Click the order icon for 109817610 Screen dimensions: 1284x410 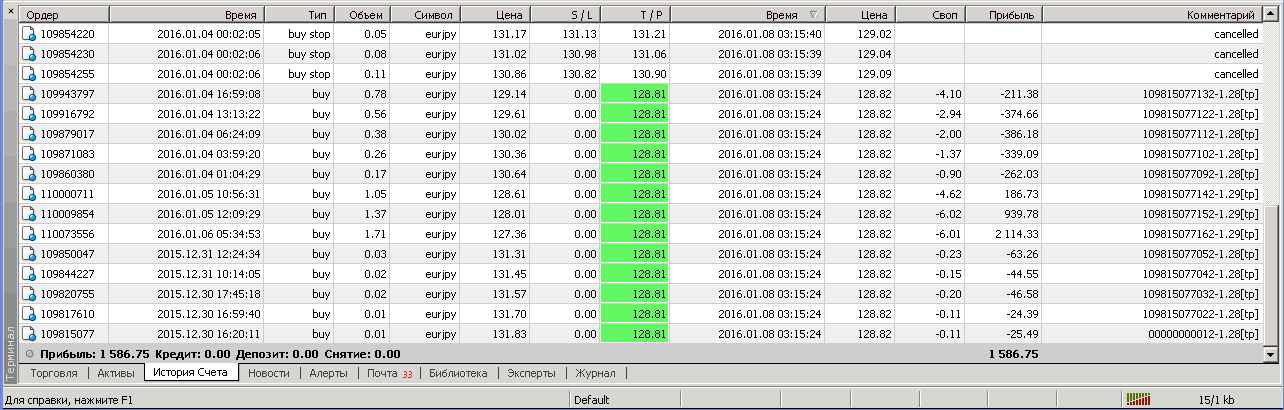tap(29, 314)
